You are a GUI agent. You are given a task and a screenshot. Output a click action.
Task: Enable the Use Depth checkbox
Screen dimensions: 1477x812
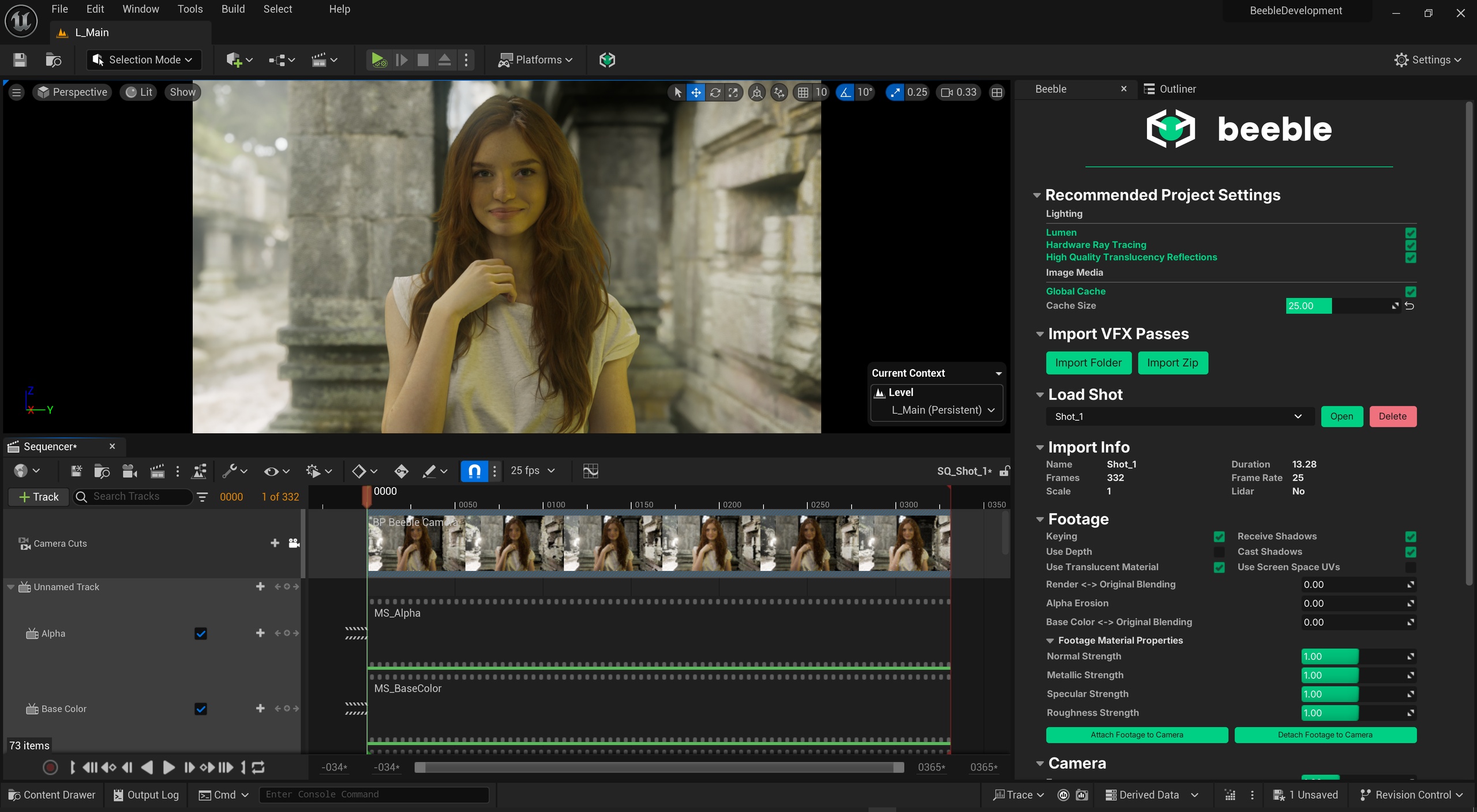[x=1219, y=552]
